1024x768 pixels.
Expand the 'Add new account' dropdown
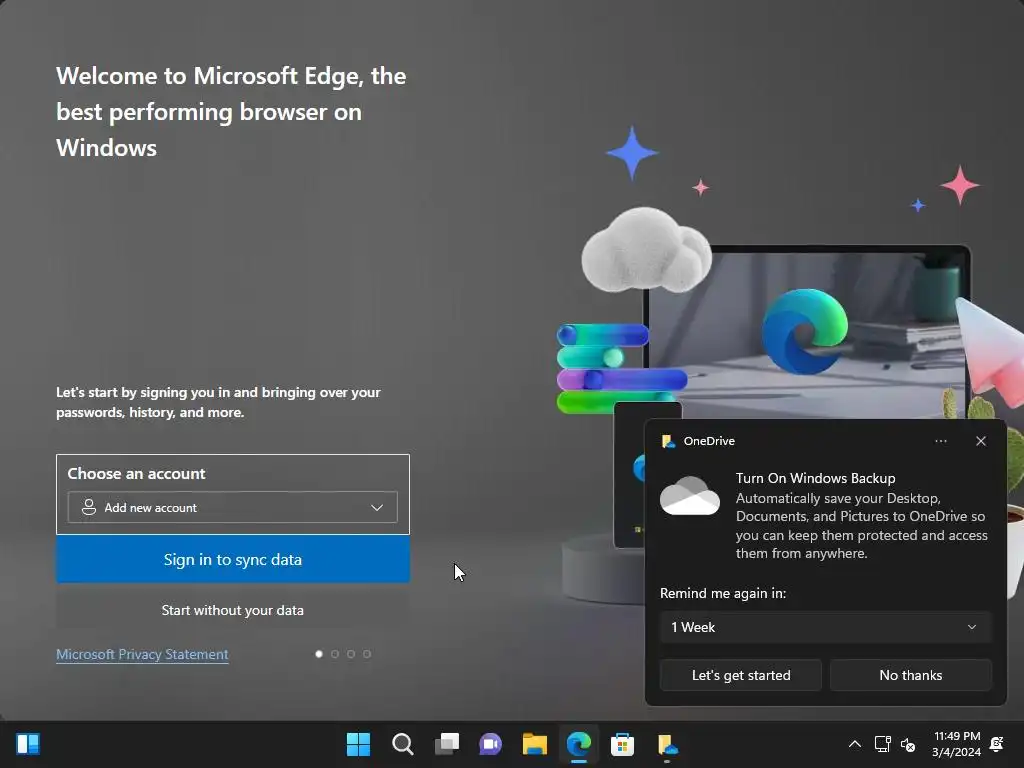click(232, 507)
